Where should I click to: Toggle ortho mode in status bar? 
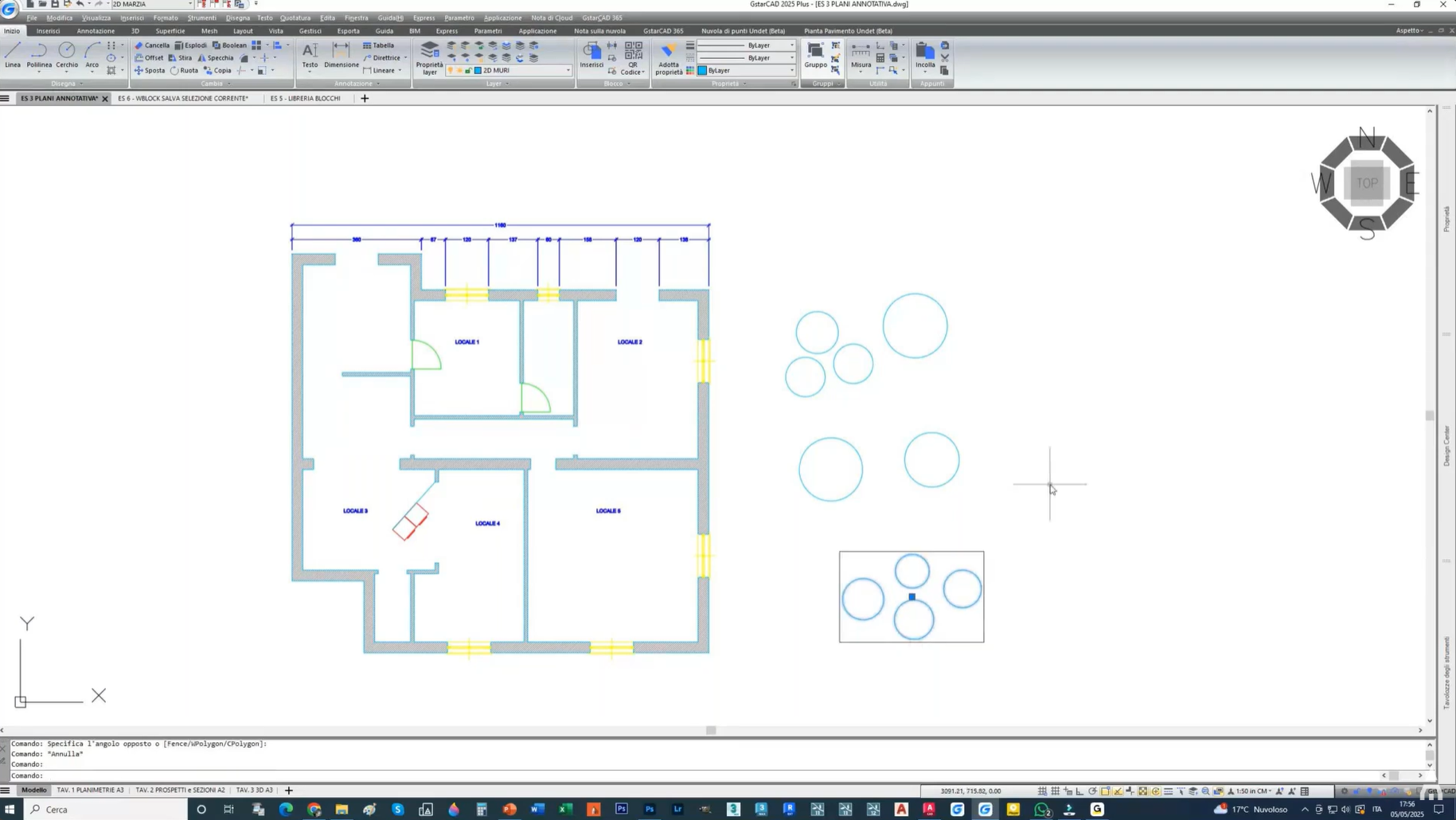click(x=1080, y=791)
